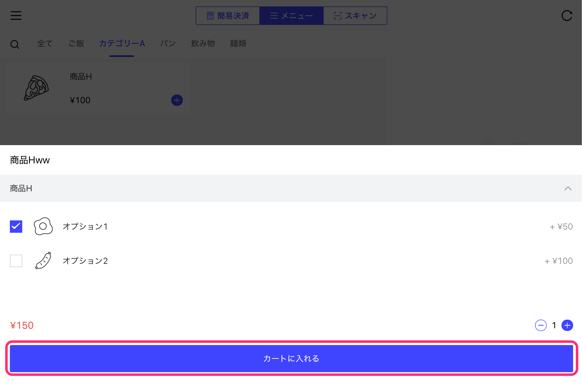This screenshot has height=387, width=582.
Task: Collapse the 商品H option group chevron
Action: tap(568, 188)
